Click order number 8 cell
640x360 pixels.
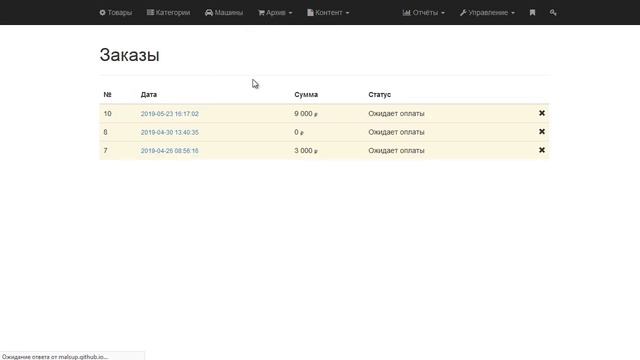105,132
